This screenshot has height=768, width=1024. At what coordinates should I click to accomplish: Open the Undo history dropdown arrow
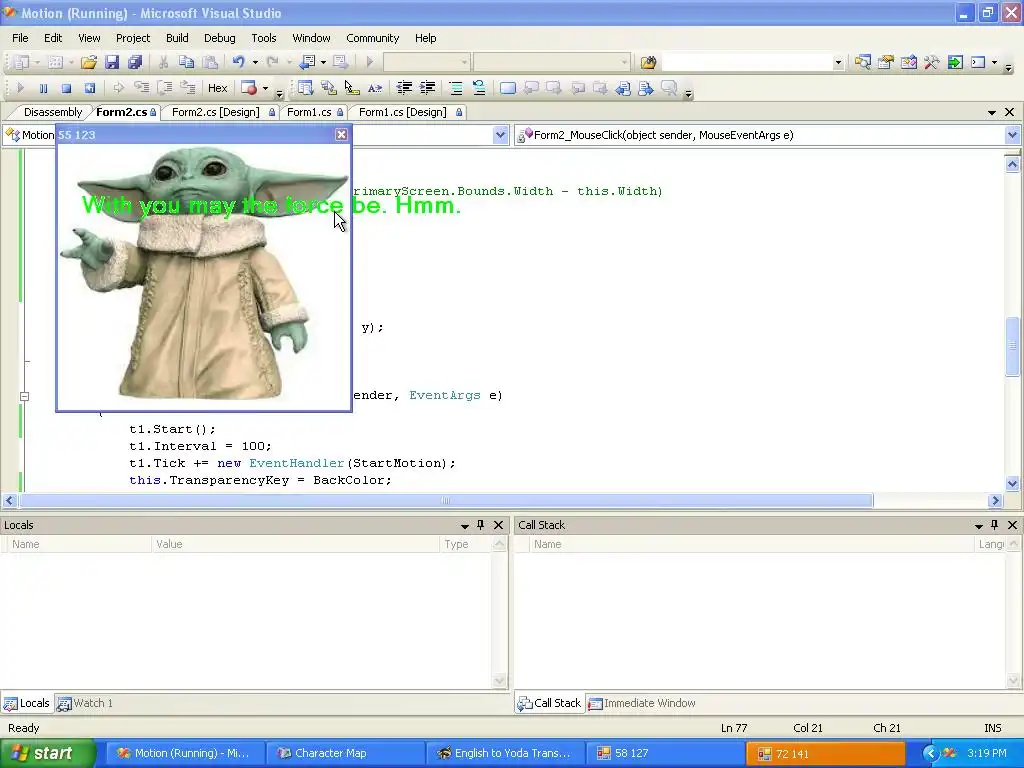point(255,62)
